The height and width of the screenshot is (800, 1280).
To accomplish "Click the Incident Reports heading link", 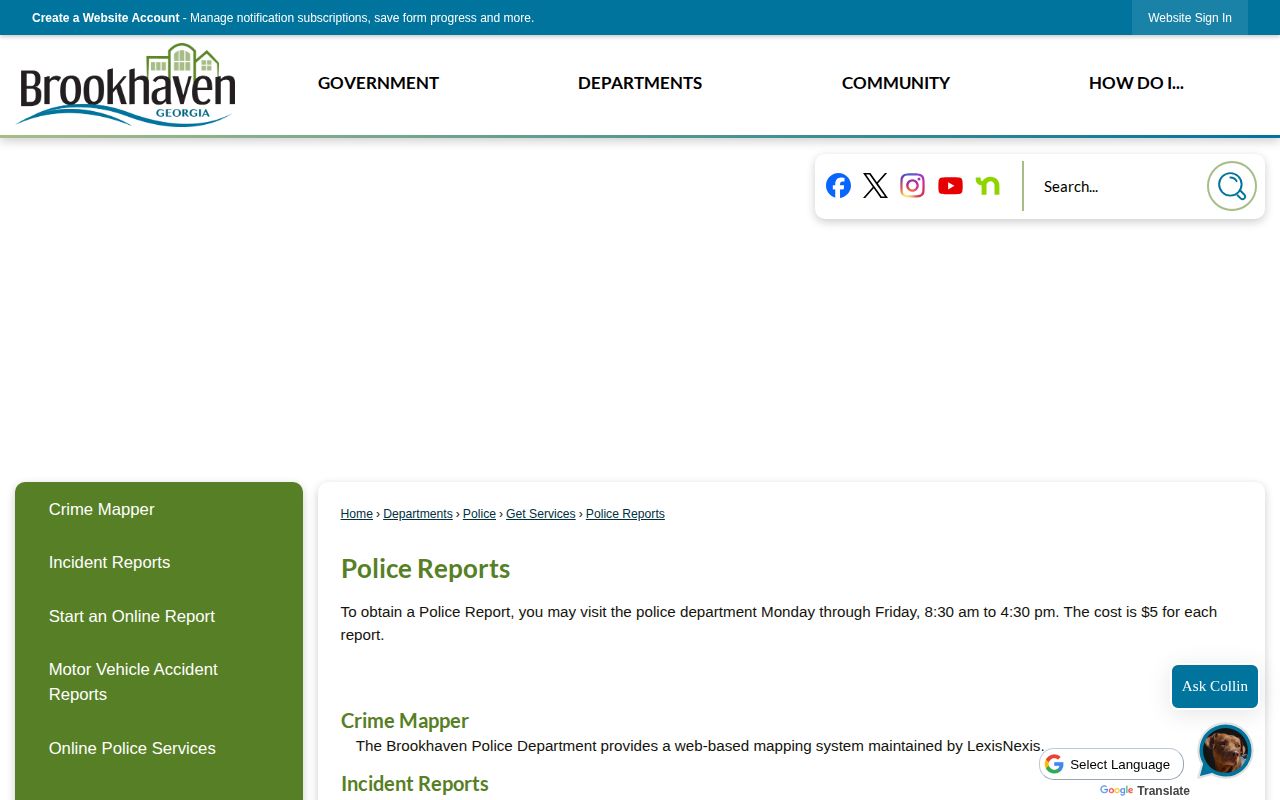I will (415, 783).
